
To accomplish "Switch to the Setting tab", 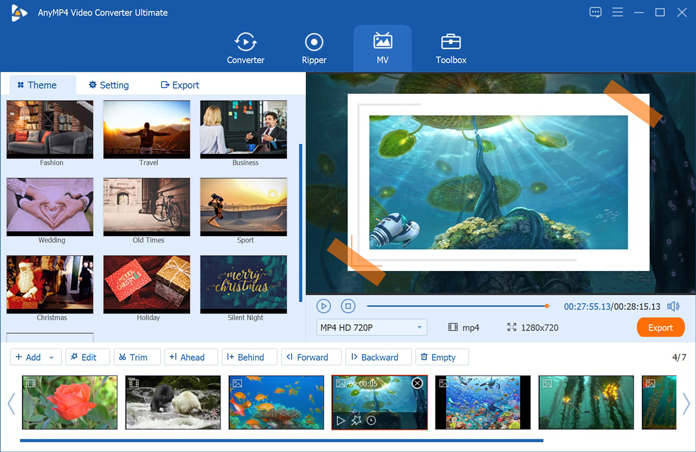I will [x=109, y=85].
